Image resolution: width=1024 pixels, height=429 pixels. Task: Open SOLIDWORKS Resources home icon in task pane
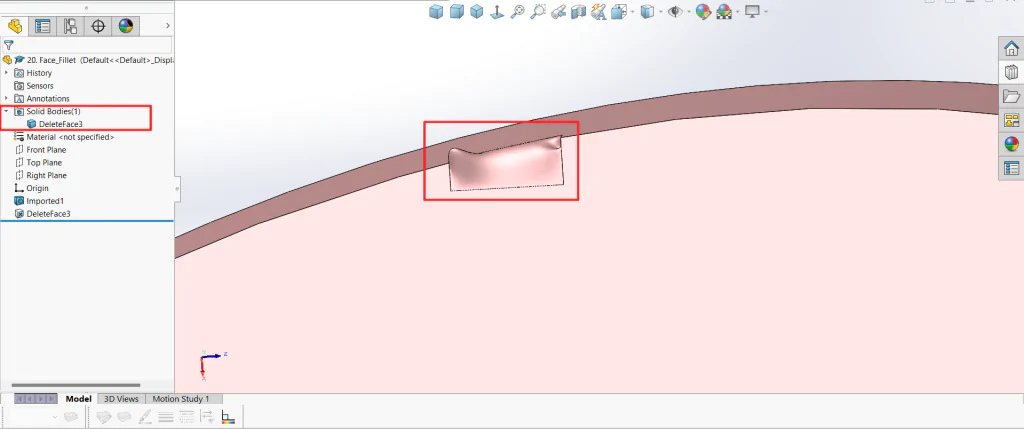point(1011,48)
